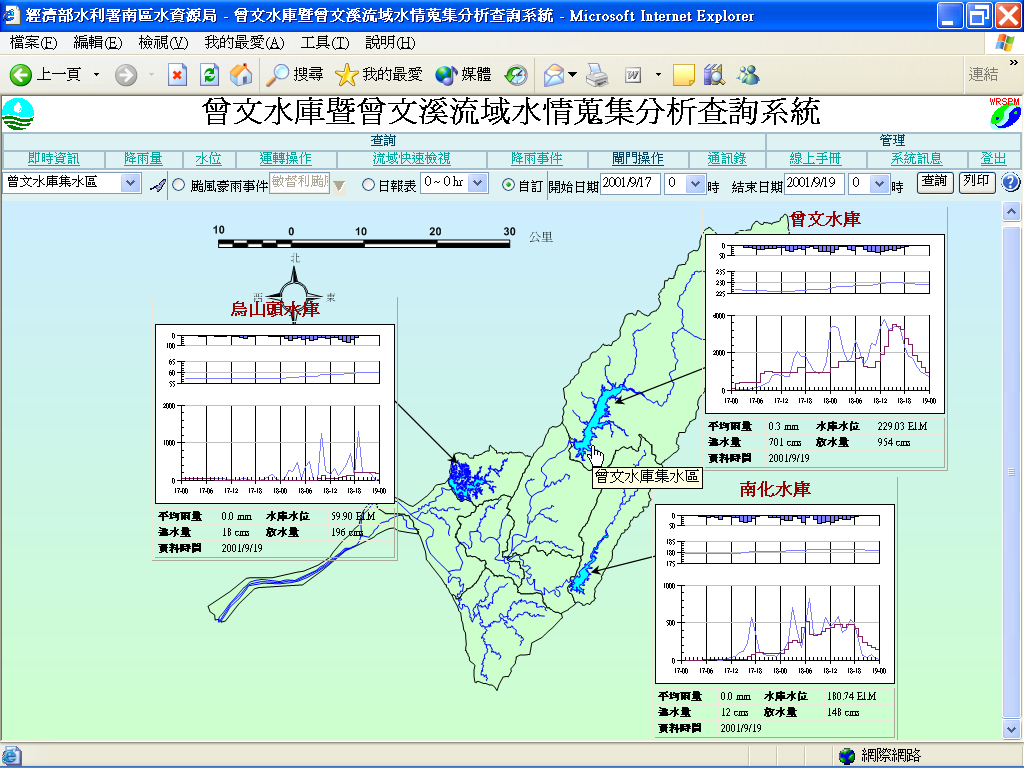Viewport: 1024px width, 768px height.
Task: Click the 烏山頭水庫 chart thumbnail
Action: point(275,413)
